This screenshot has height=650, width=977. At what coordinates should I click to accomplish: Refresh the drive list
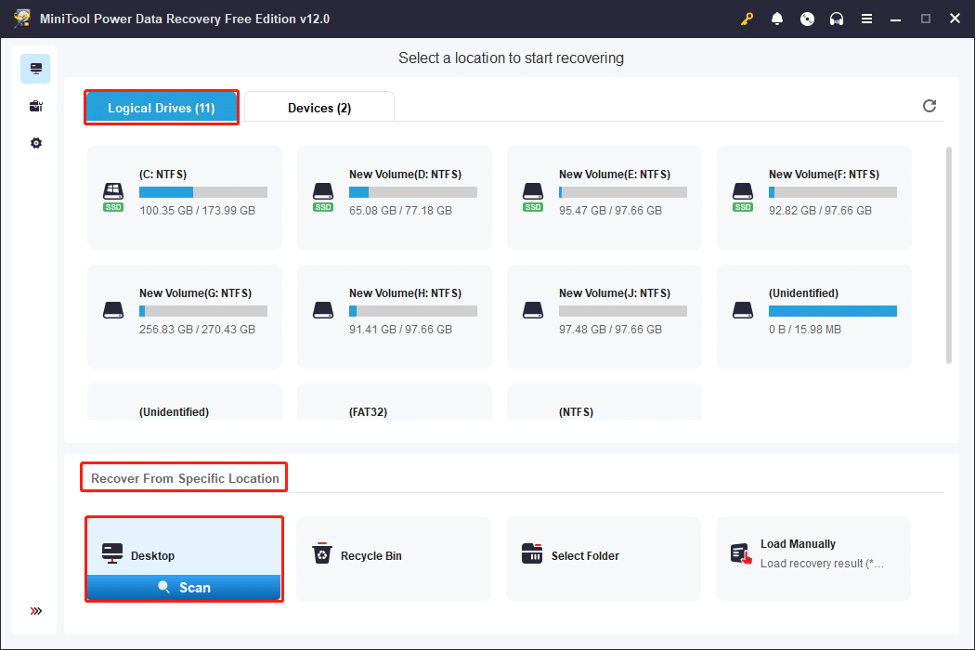[930, 105]
